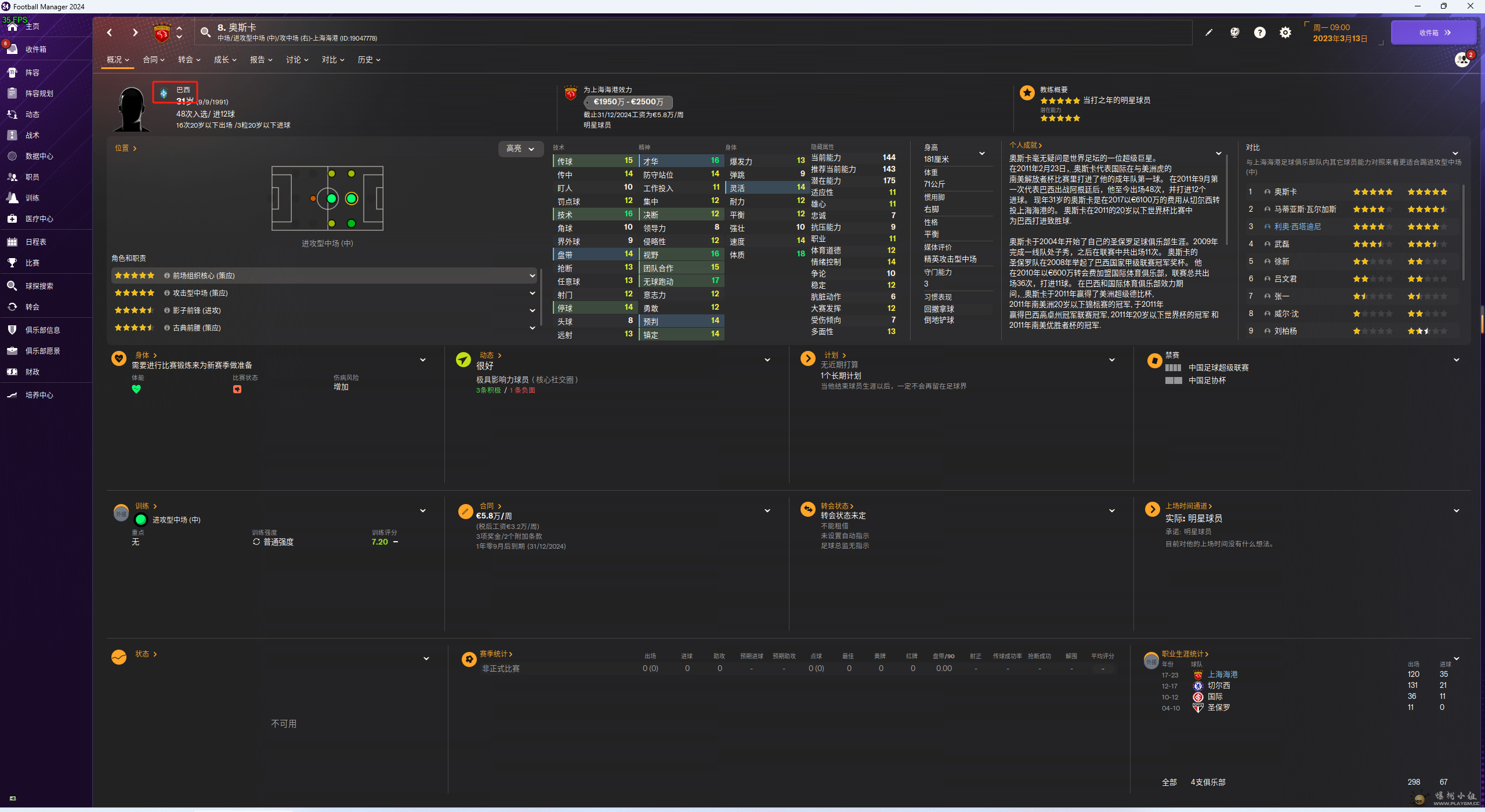Expand the 对比 comparison panel chevron
1485x812 pixels.
point(1455,153)
